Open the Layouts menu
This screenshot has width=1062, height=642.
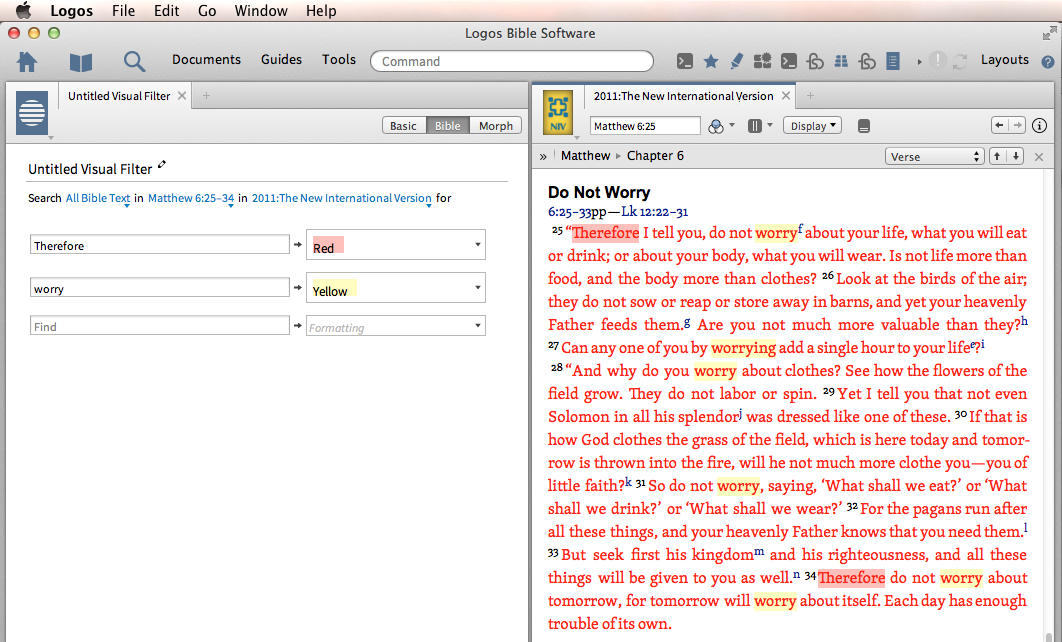point(1004,60)
